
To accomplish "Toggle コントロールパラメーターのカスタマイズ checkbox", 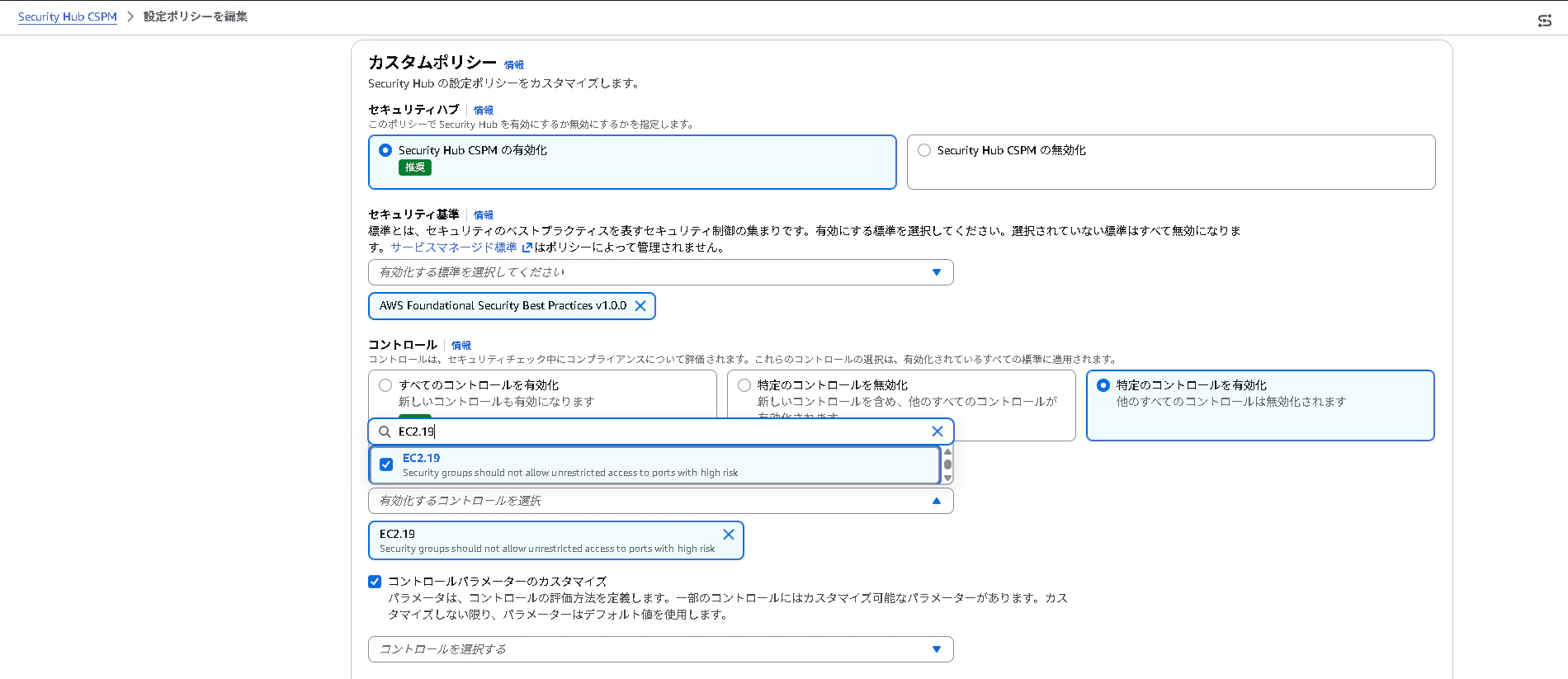I will tap(375, 582).
